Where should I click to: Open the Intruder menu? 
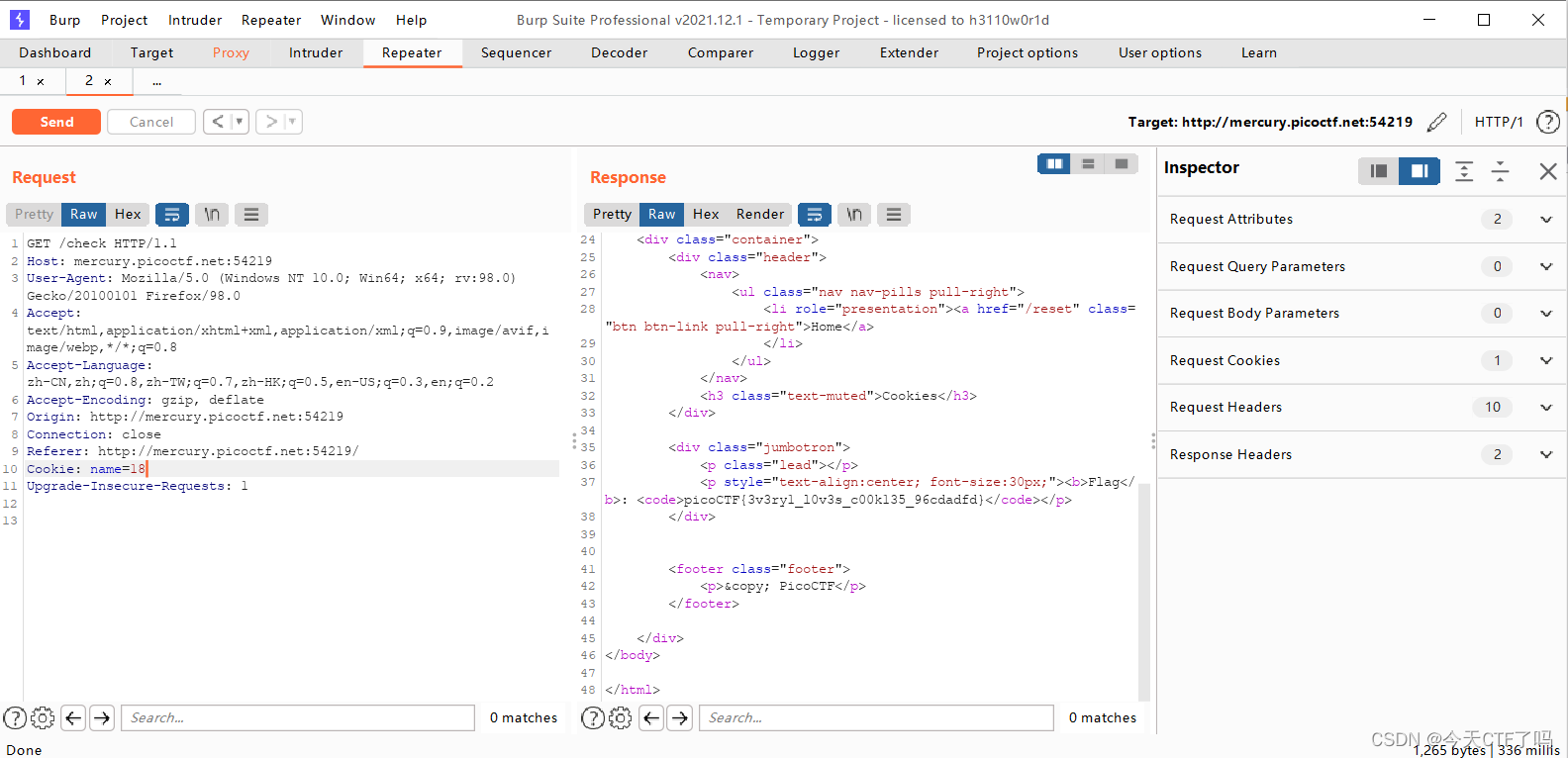coord(195,20)
